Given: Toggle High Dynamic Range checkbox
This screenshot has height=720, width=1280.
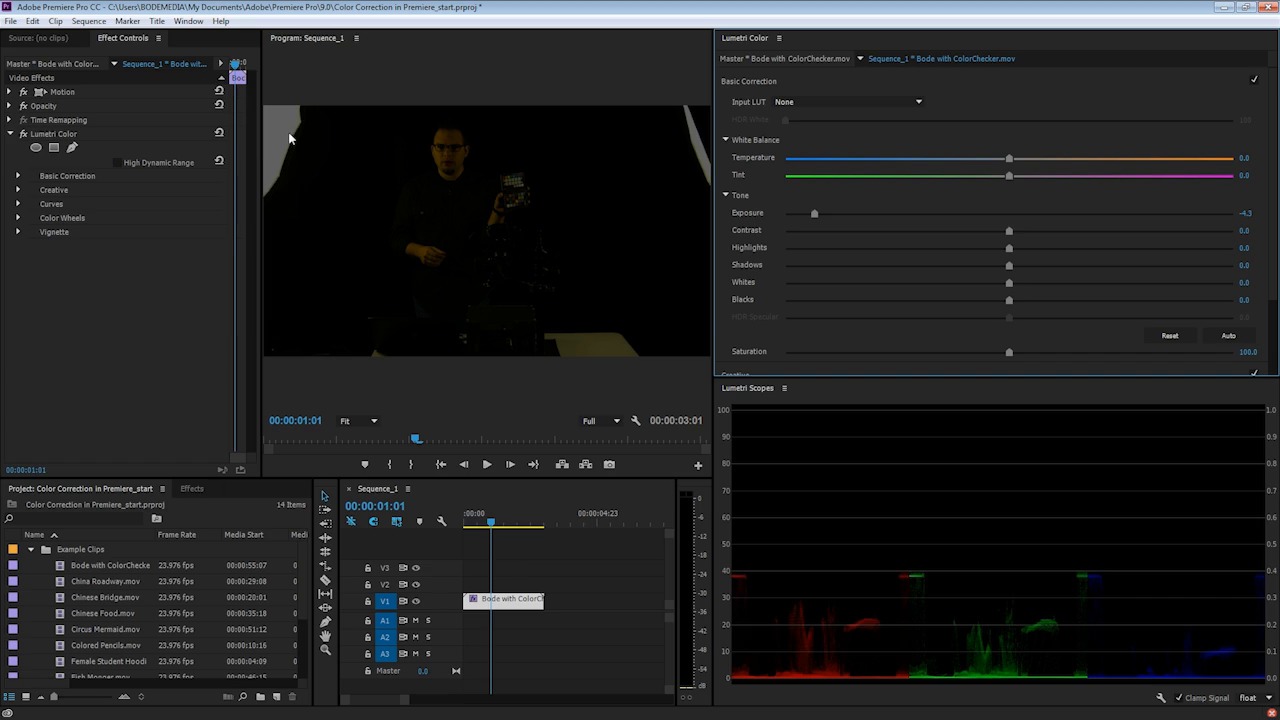Looking at the screenshot, I should [117, 162].
